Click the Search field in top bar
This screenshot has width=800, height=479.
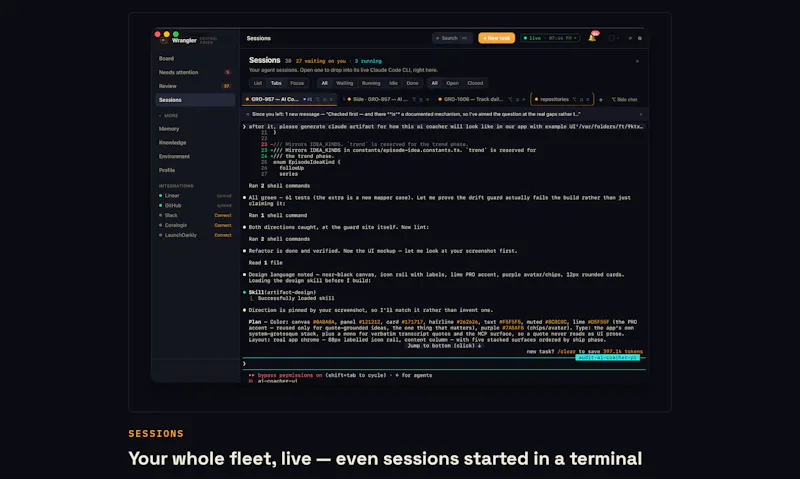(x=452, y=38)
